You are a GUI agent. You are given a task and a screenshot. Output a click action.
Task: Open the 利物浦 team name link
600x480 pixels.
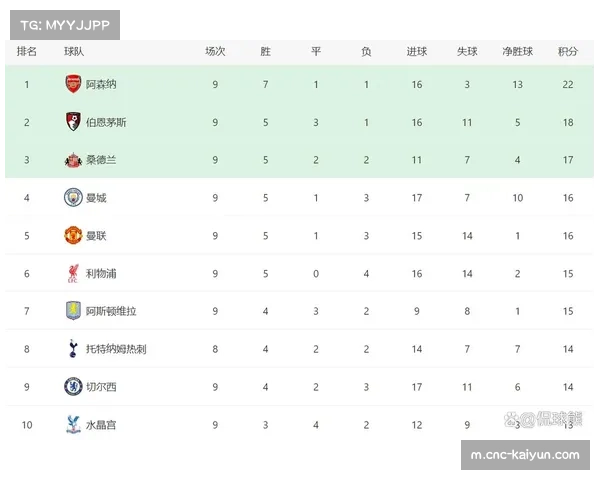[101, 274]
